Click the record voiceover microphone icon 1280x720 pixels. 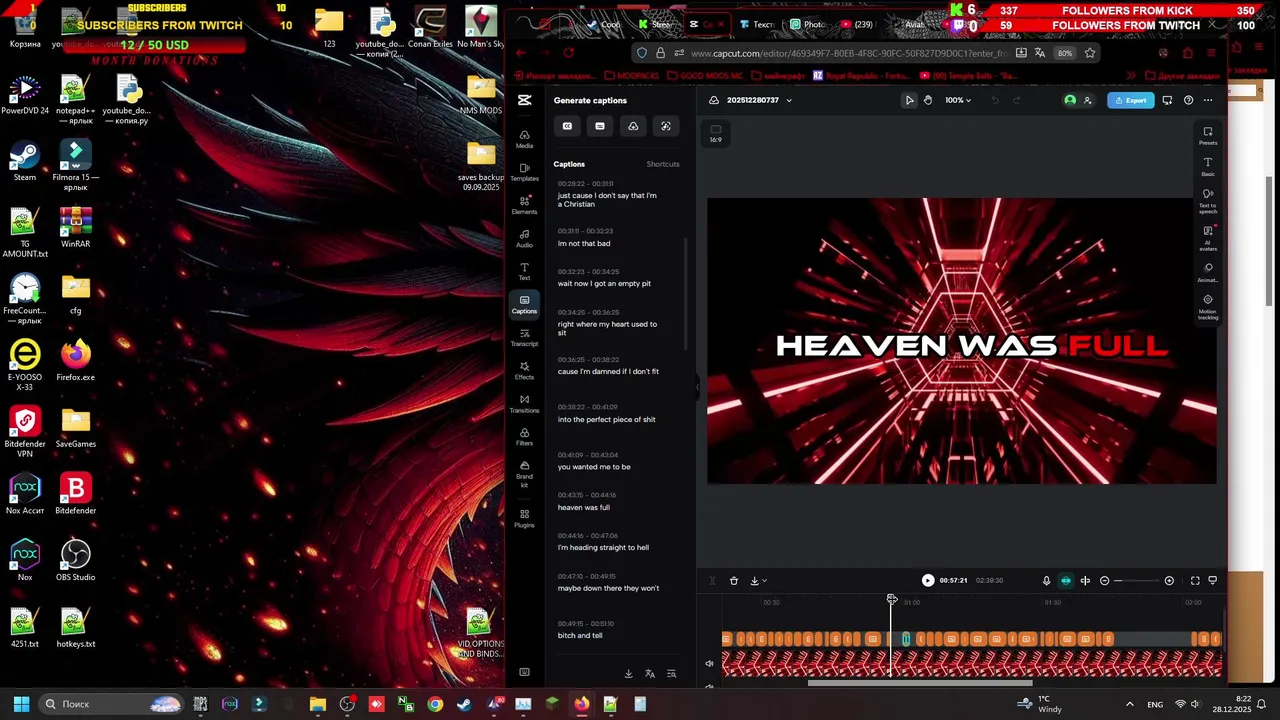pyautogui.click(x=1046, y=580)
